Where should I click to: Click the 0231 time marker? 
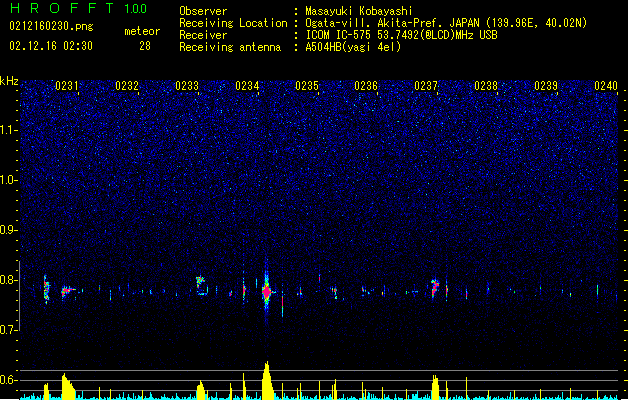click(67, 86)
